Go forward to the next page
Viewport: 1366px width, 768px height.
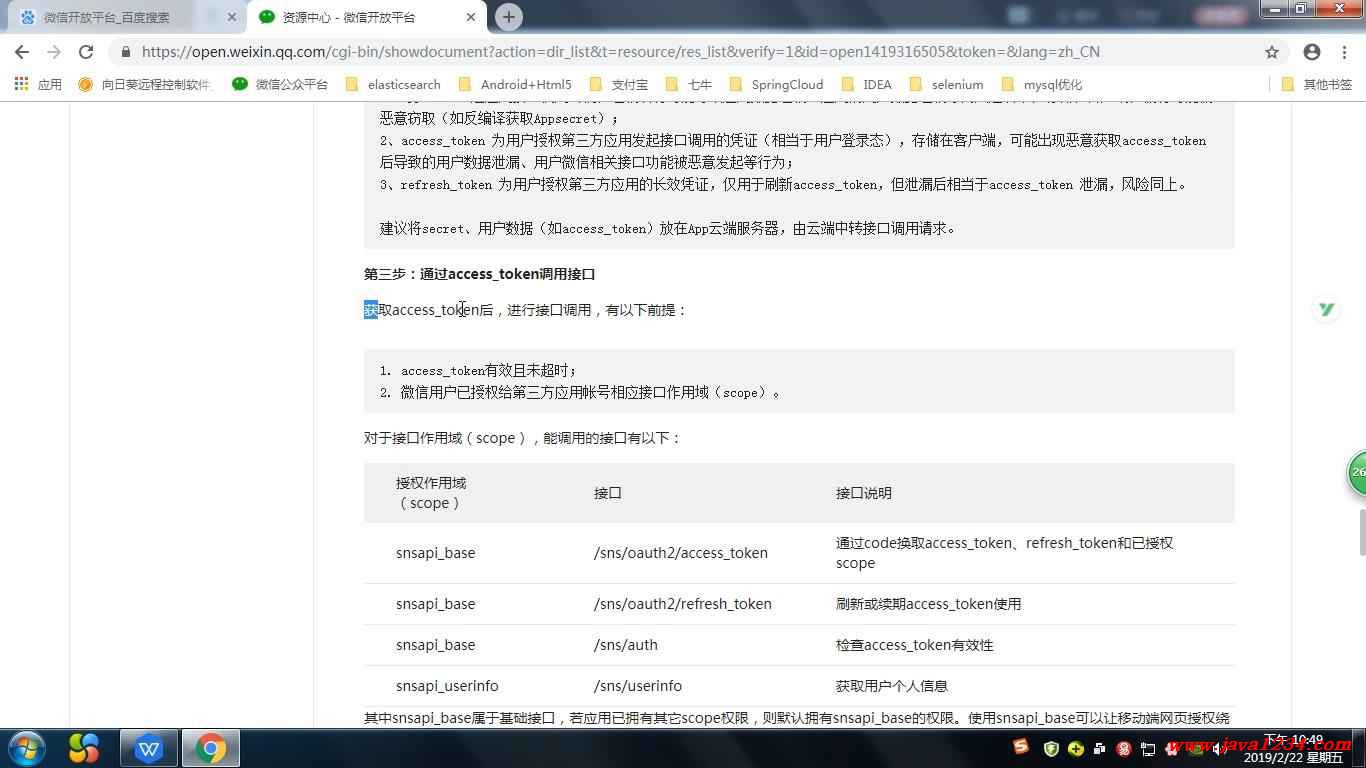[x=54, y=52]
